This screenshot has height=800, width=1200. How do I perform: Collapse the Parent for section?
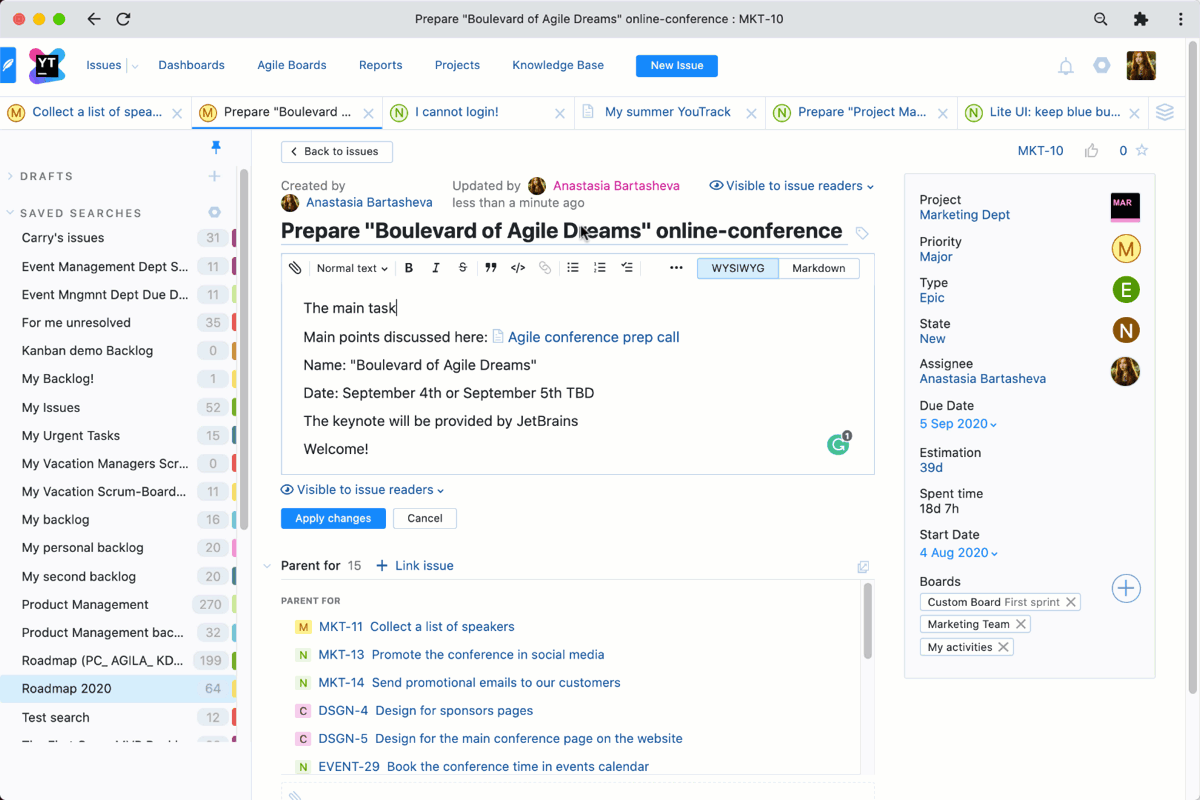coord(267,566)
